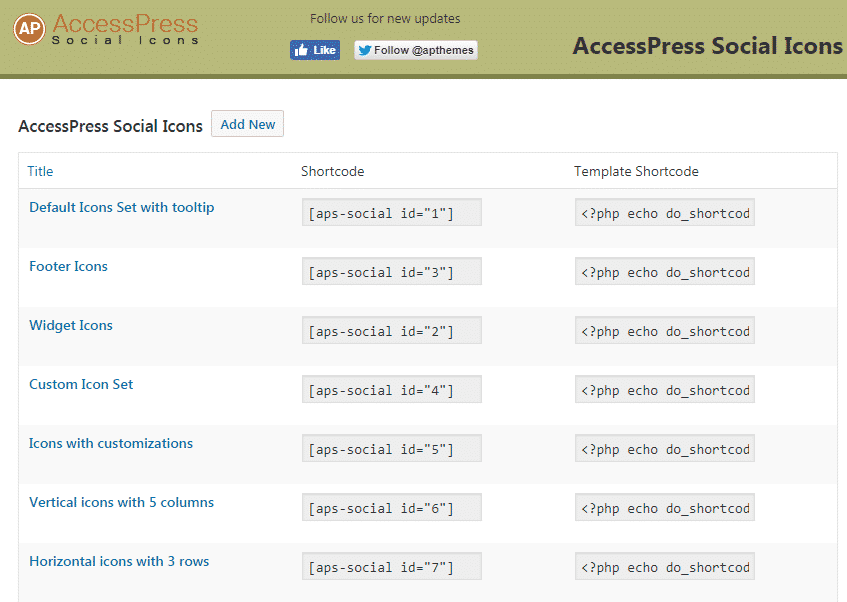This screenshot has height=602, width=847.
Task: Open the Widget Icons set
Action: point(71,325)
